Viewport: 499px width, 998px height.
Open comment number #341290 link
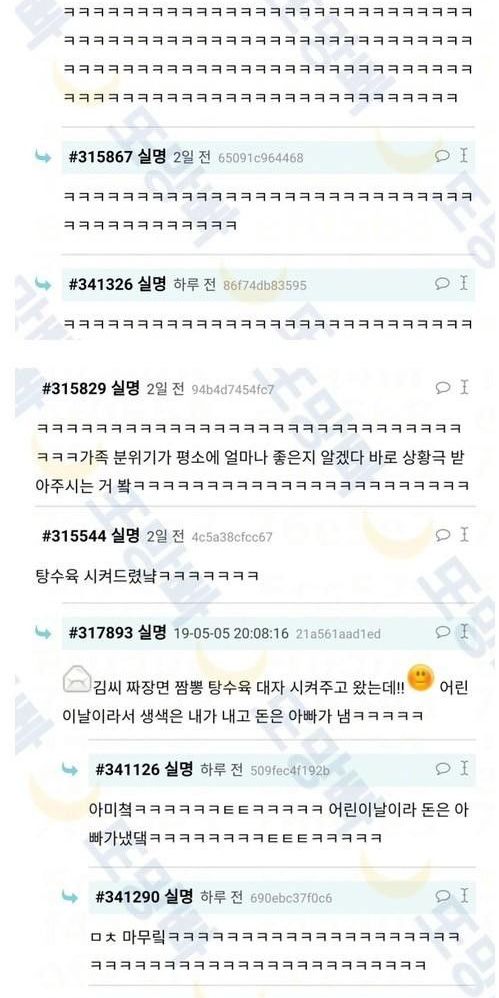[127, 897]
